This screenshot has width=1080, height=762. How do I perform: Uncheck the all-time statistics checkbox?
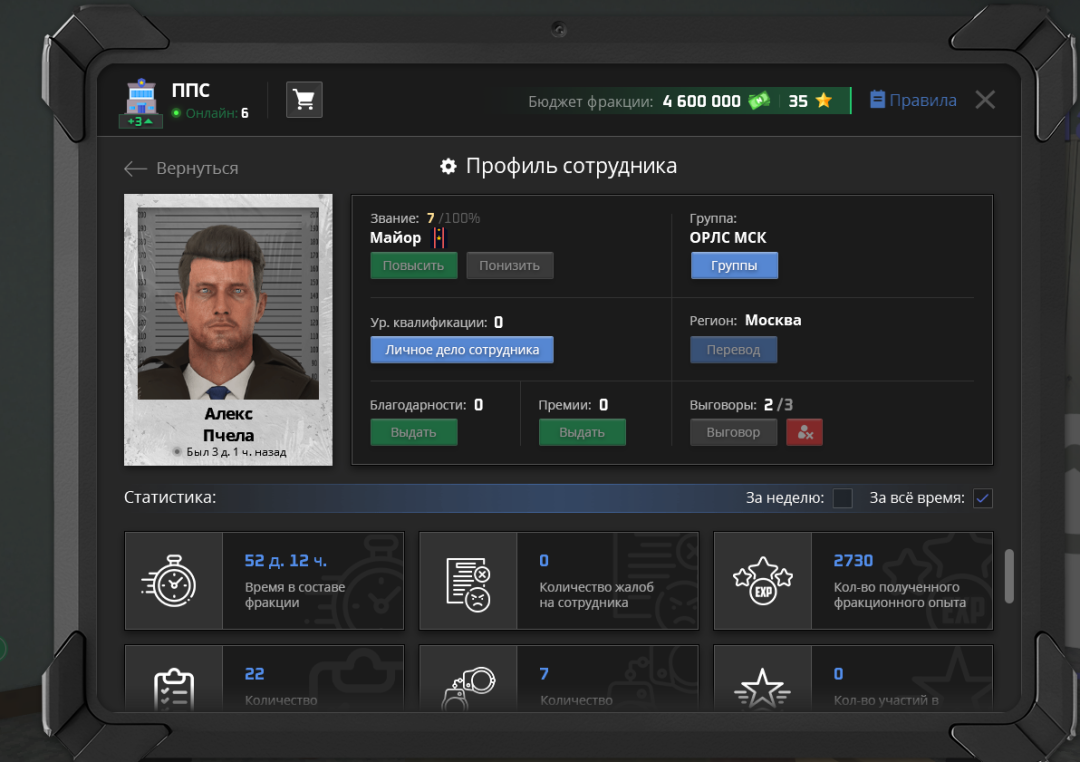[983, 498]
